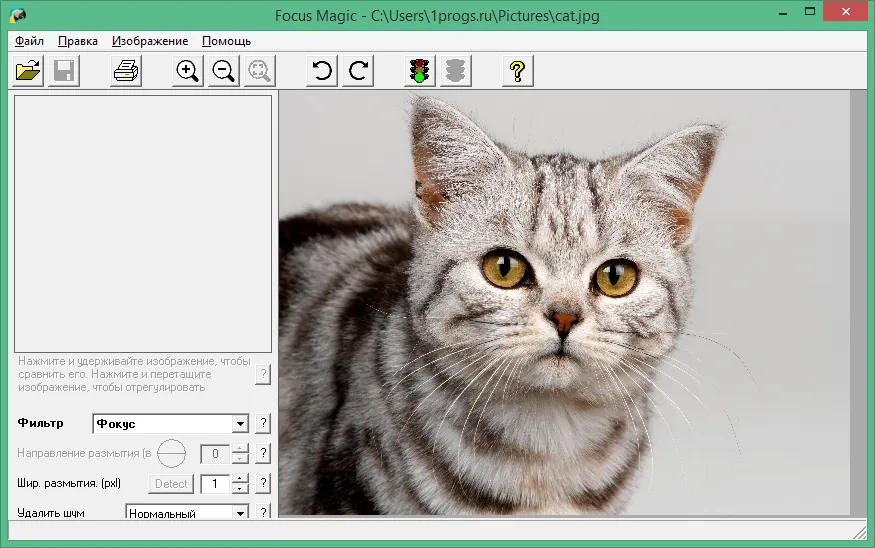Print the image using the printer icon

click(126, 71)
